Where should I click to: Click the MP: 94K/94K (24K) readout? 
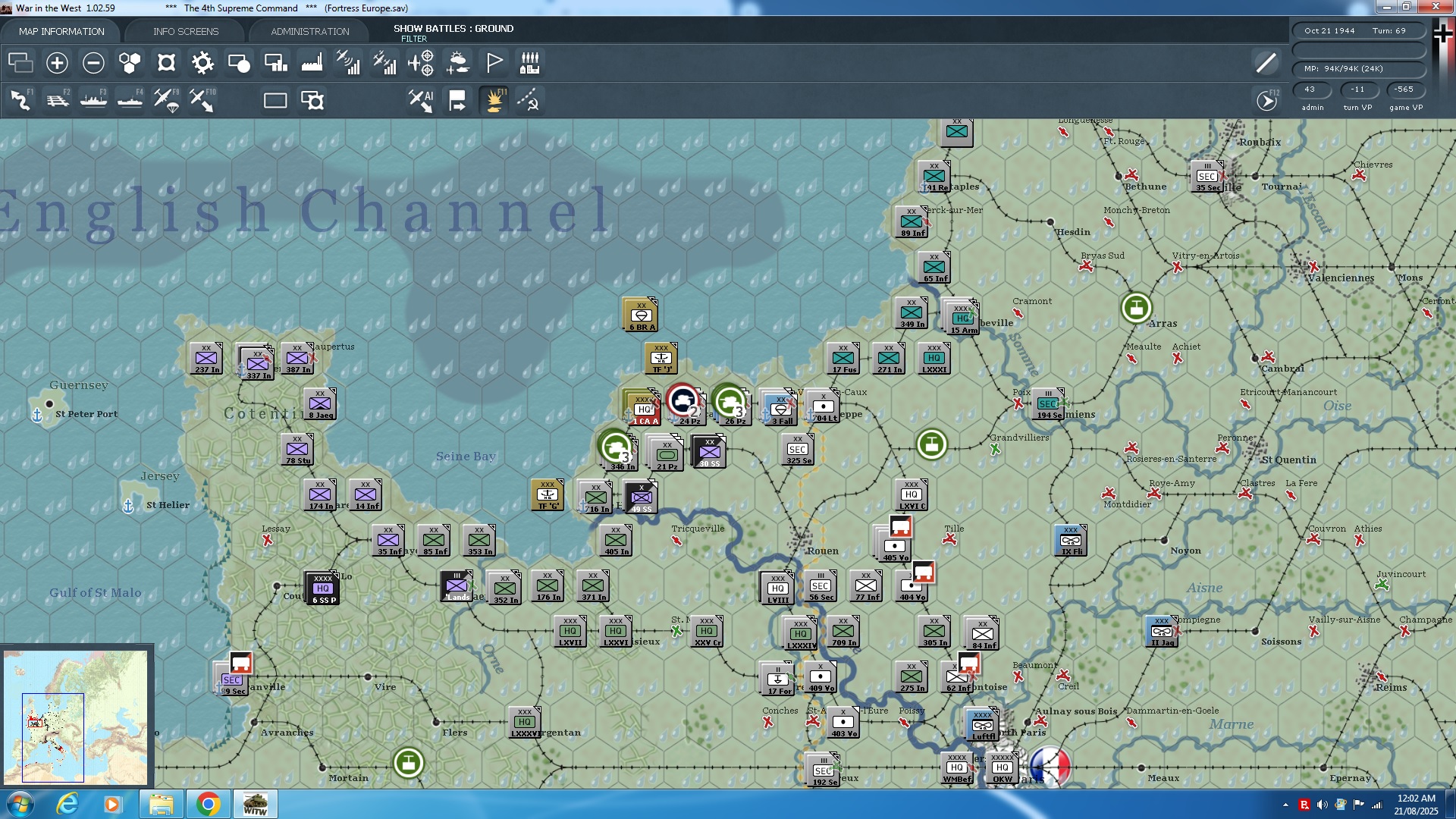click(x=1358, y=69)
